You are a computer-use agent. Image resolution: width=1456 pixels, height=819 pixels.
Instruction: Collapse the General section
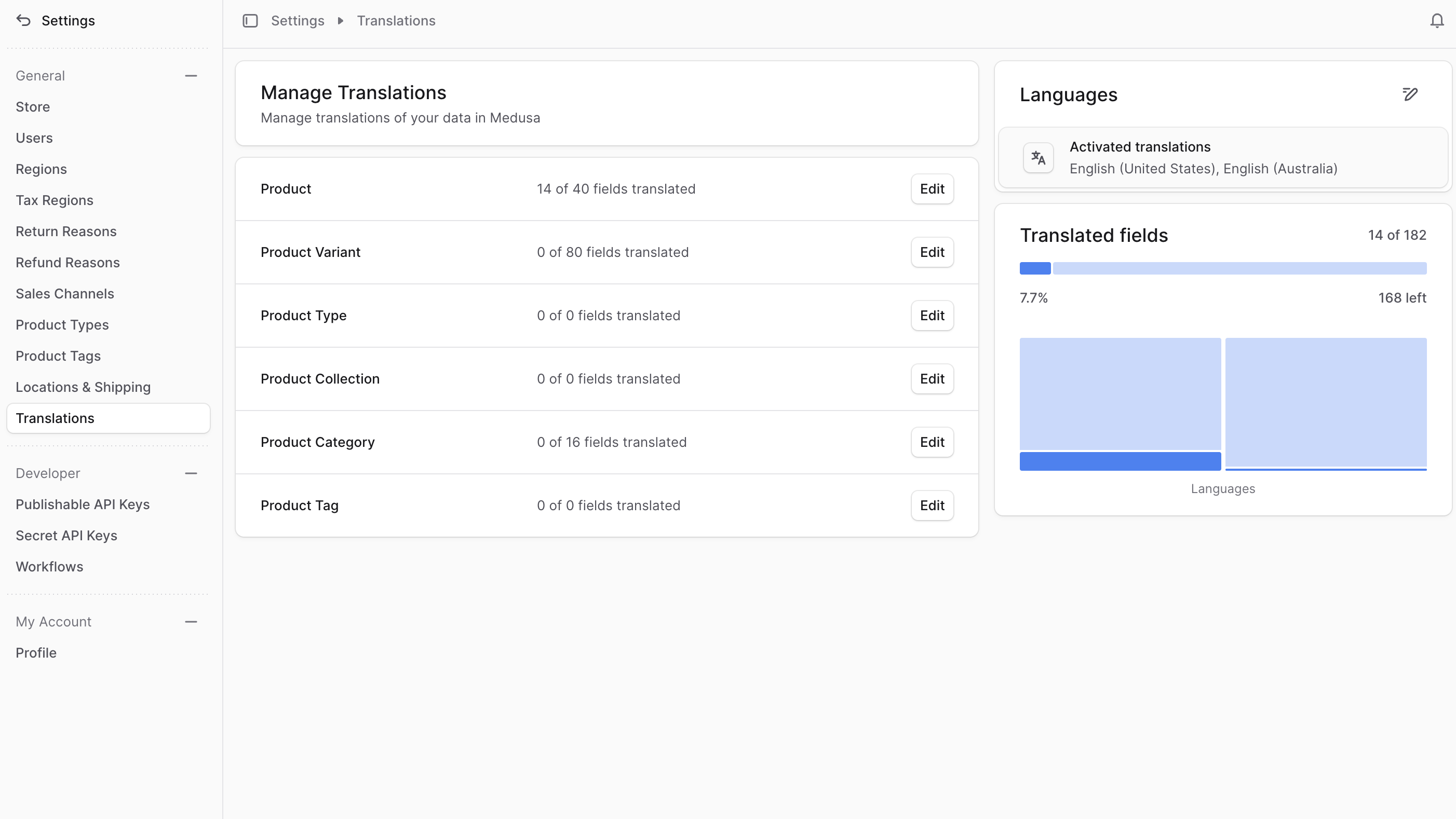(191, 75)
